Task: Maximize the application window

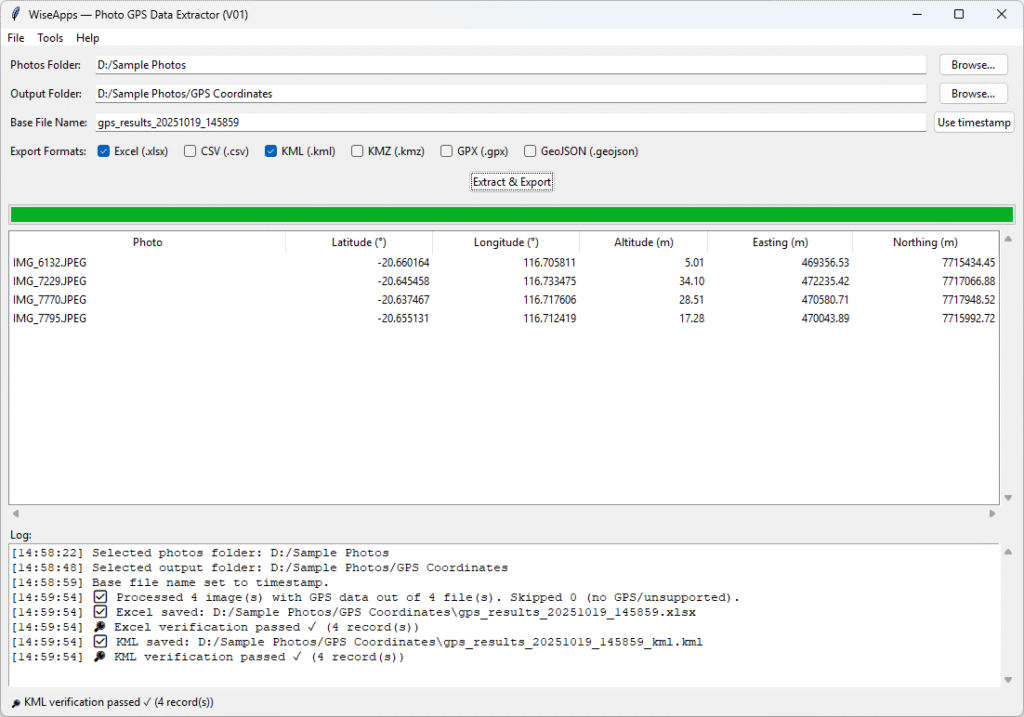Action: (958, 14)
